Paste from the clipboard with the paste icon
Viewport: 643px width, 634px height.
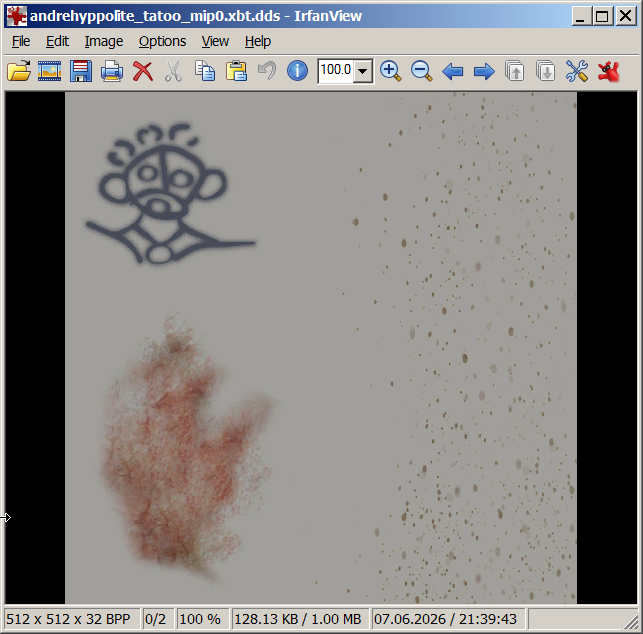(x=236, y=71)
